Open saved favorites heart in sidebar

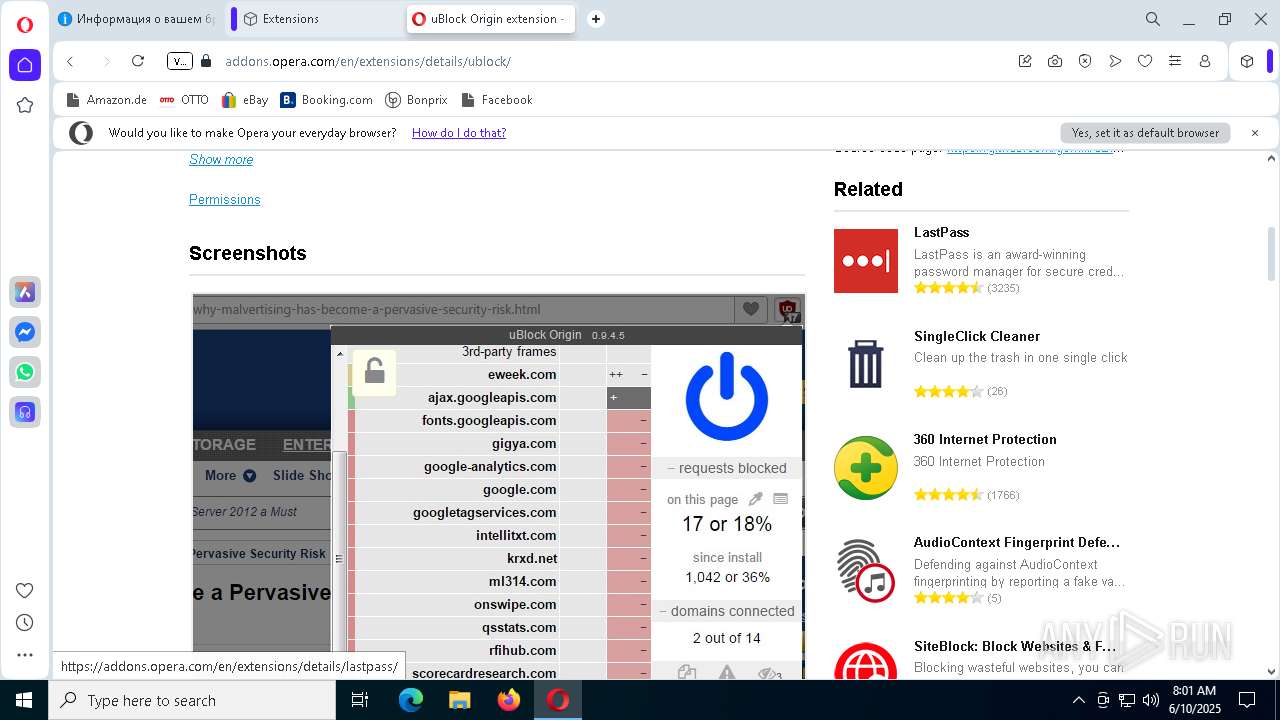click(25, 590)
